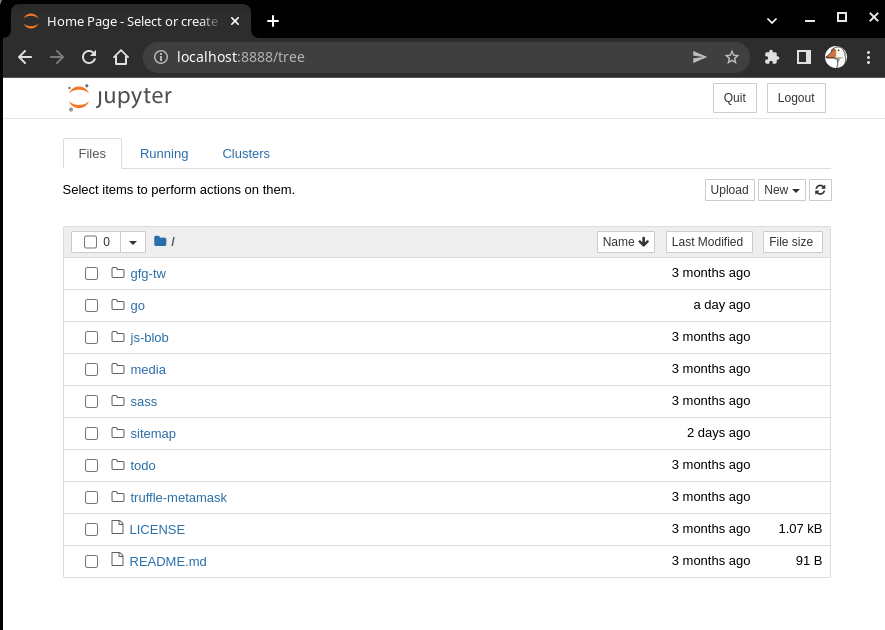
Task: Toggle the browser side panel icon
Action: (x=804, y=57)
